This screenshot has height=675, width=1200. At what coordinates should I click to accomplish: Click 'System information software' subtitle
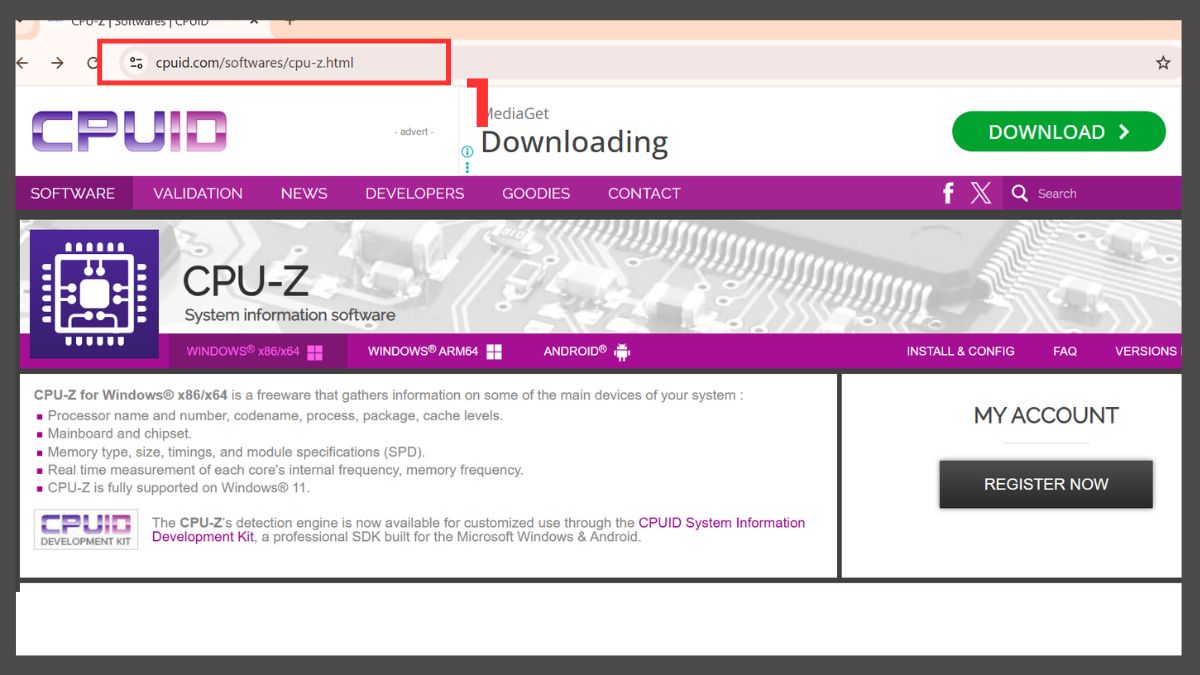[x=290, y=315]
